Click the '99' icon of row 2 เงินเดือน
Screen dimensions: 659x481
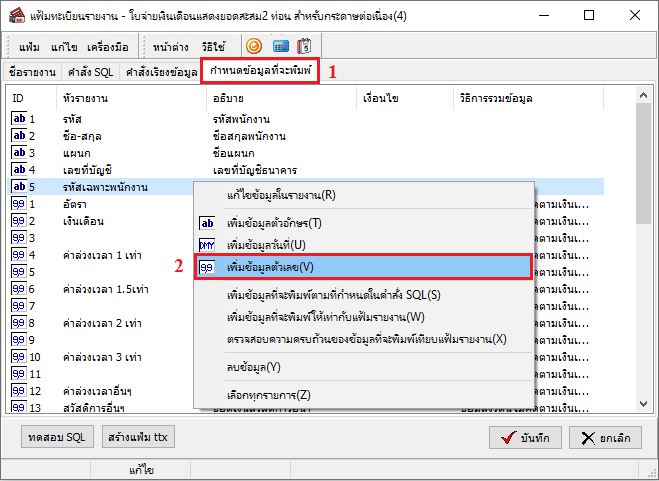[19, 221]
